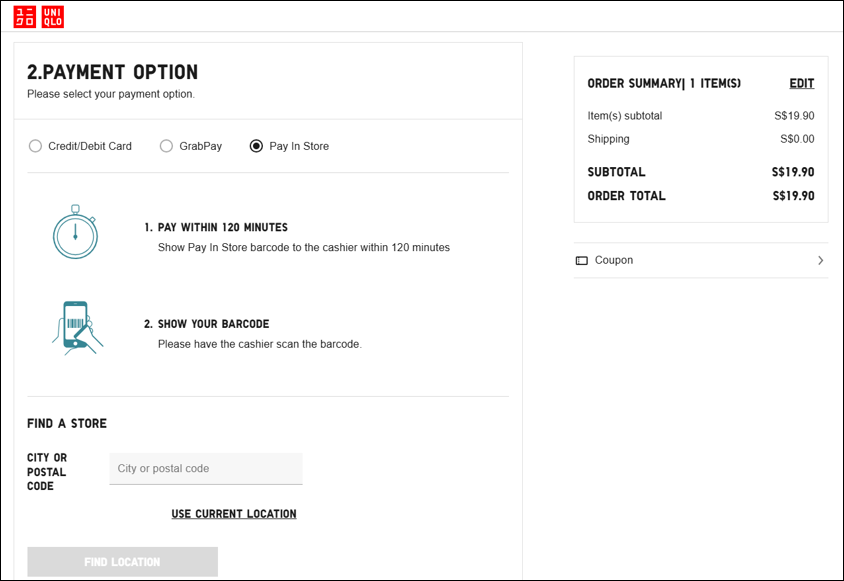Expand the Coupon section chevron arrow
The image size is (844, 581).
[820, 260]
